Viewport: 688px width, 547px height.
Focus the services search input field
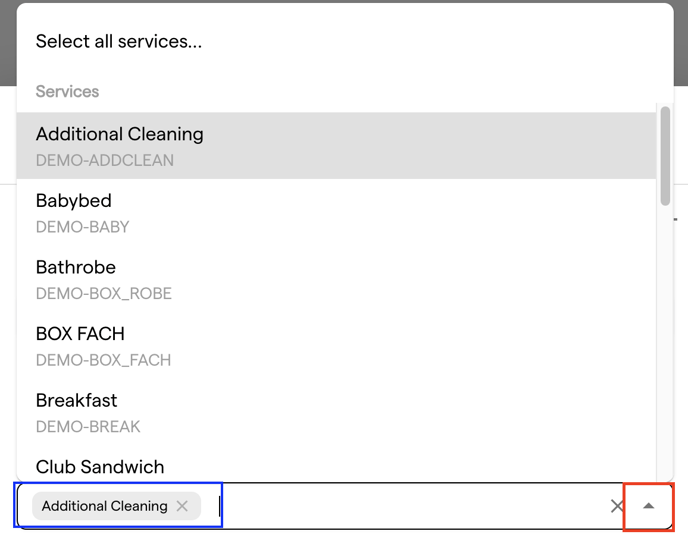[412, 506]
